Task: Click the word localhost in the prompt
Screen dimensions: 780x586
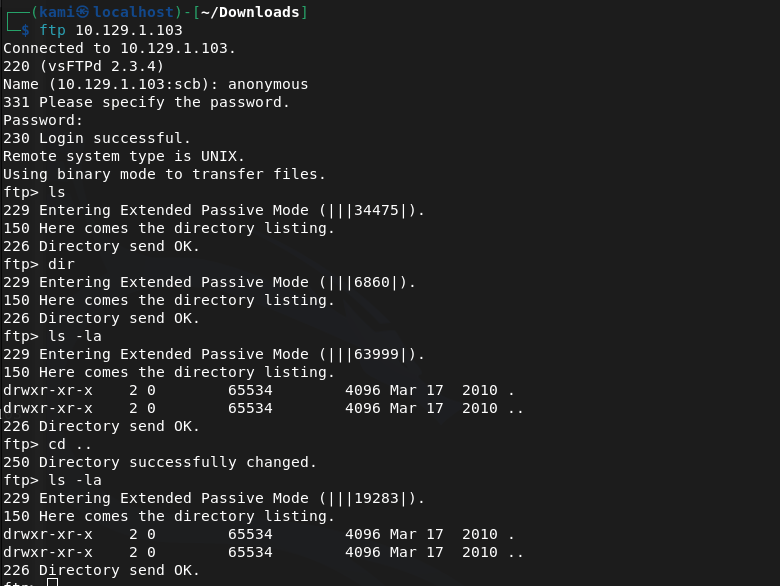Action: tap(134, 12)
